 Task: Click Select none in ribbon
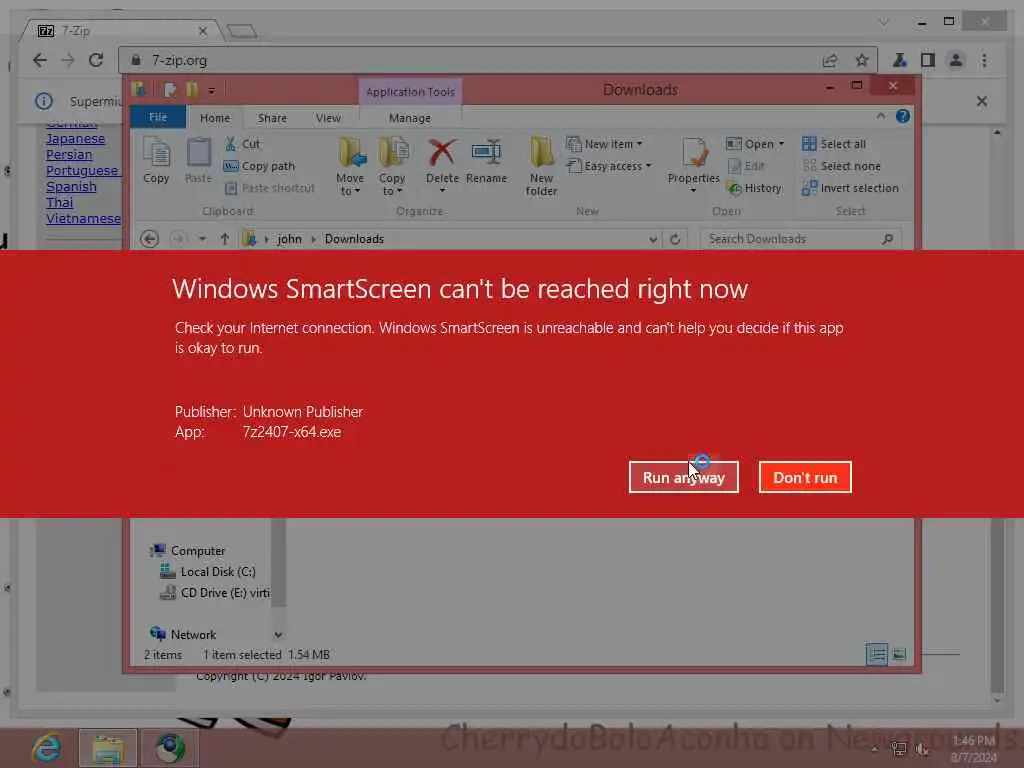click(x=841, y=166)
